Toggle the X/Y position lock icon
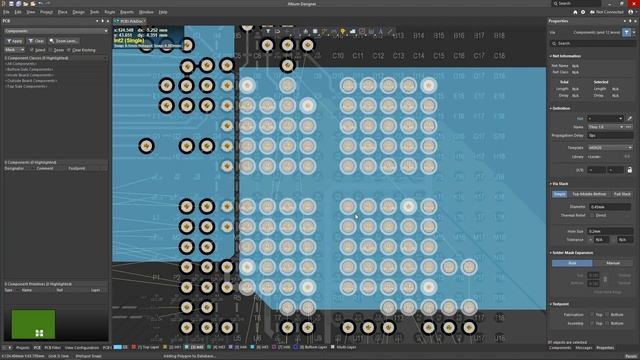 pos(629,170)
